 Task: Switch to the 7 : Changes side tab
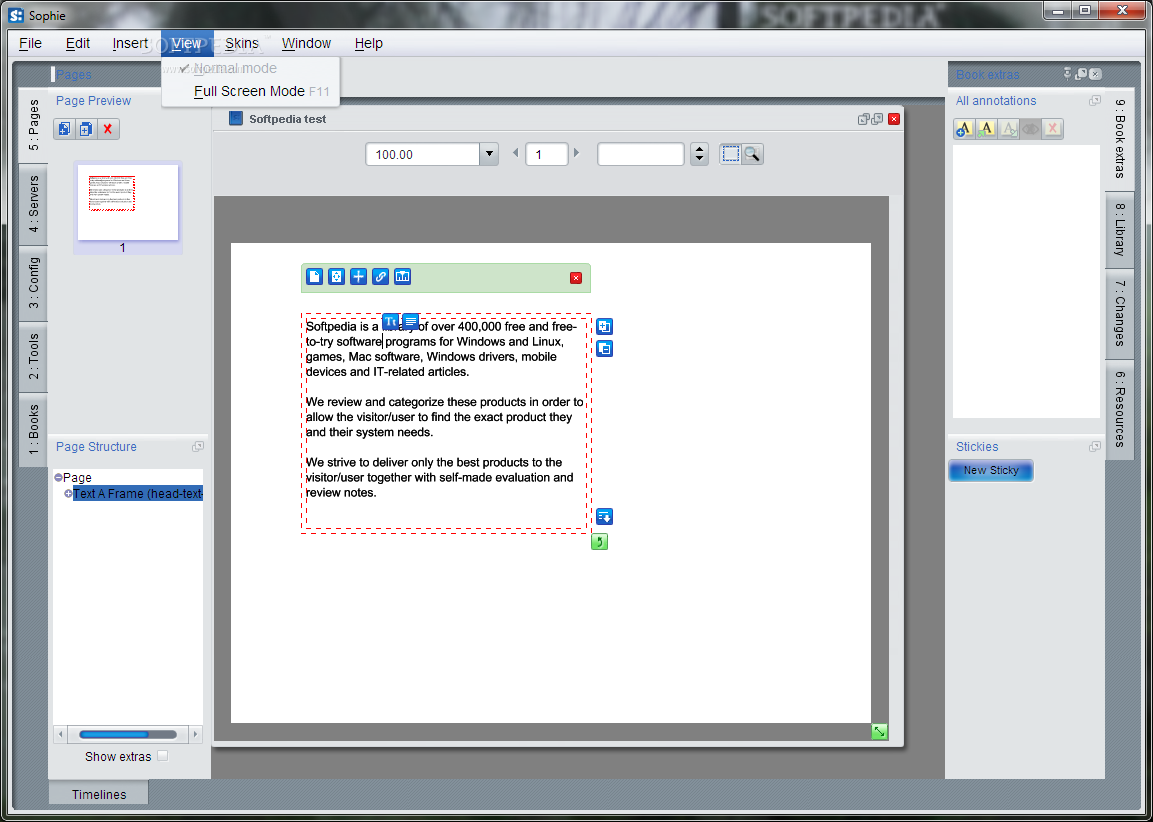click(x=1120, y=313)
